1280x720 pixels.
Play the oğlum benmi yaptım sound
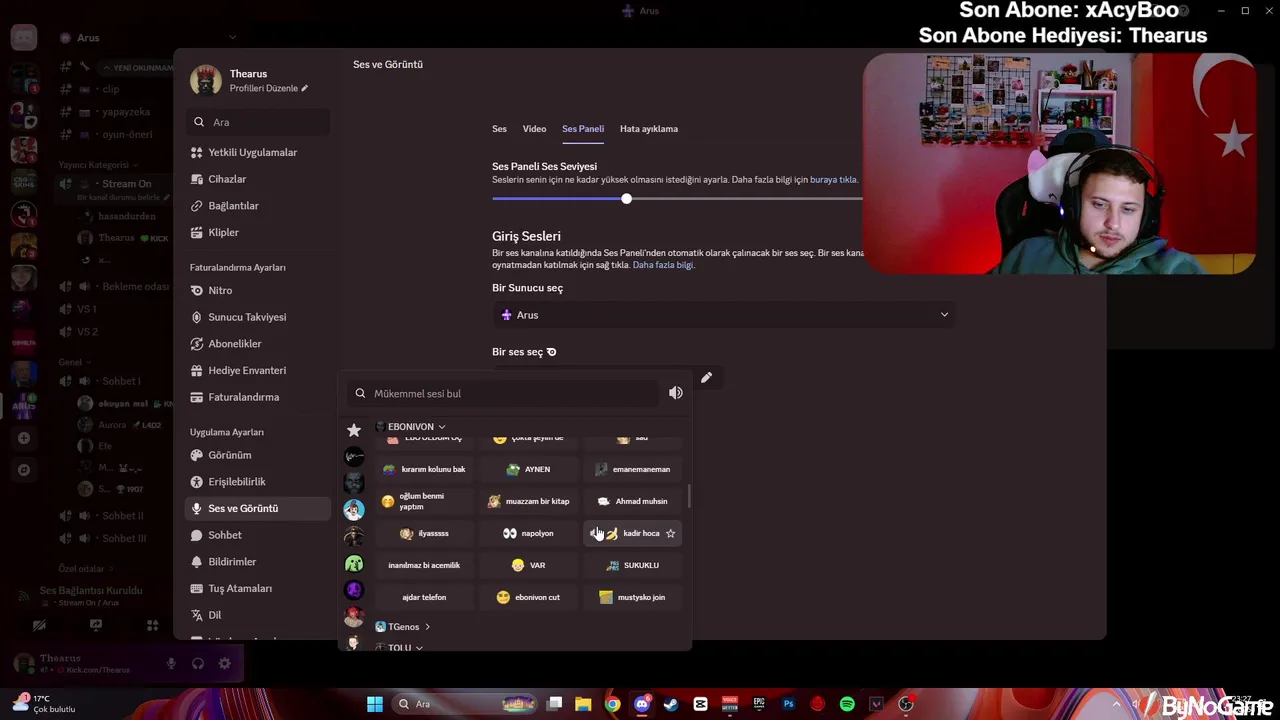coord(425,501)
